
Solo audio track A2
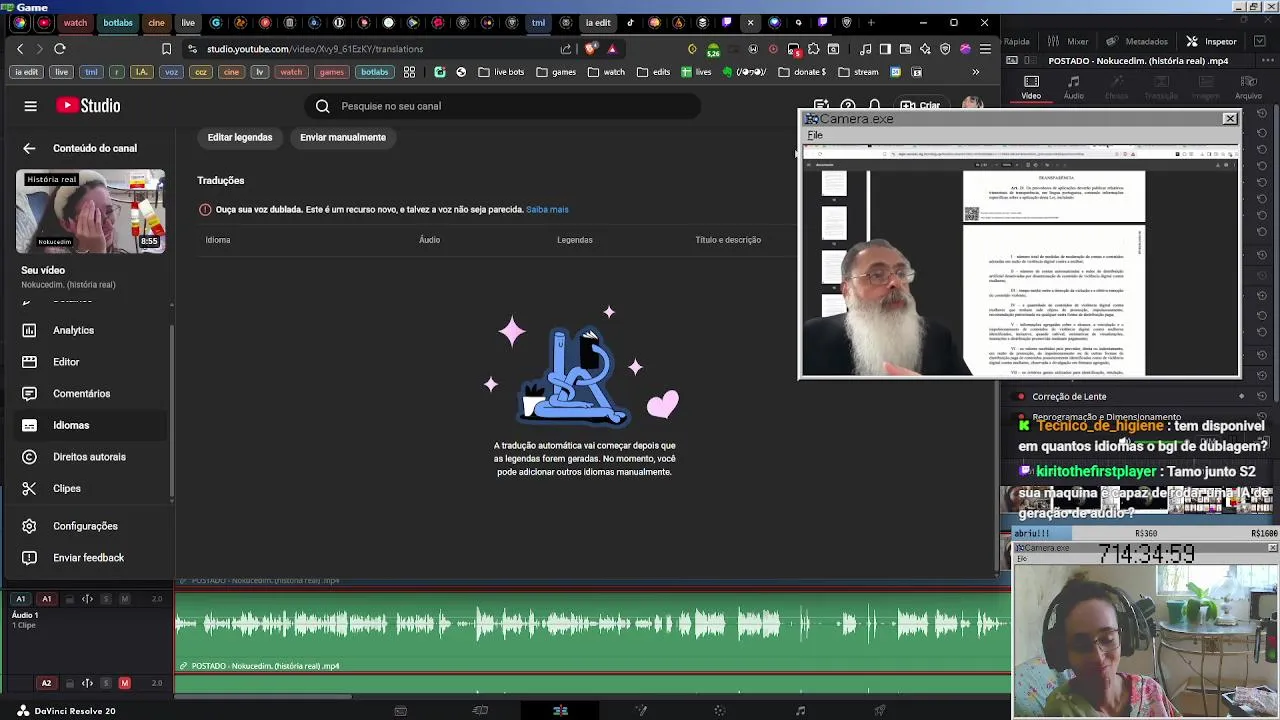tap(106, 683)
